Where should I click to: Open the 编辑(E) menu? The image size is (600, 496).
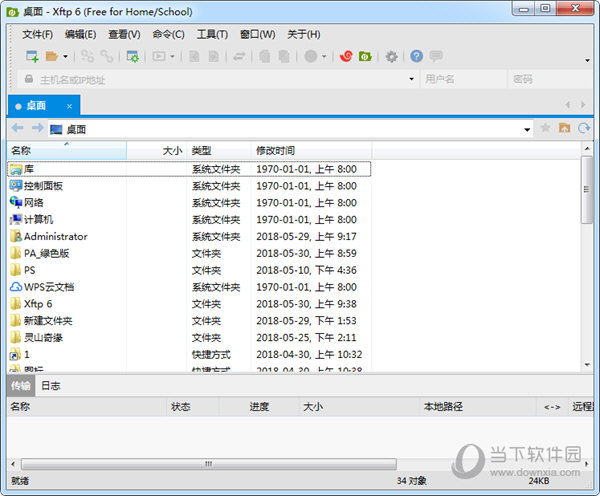coord(80,34)
